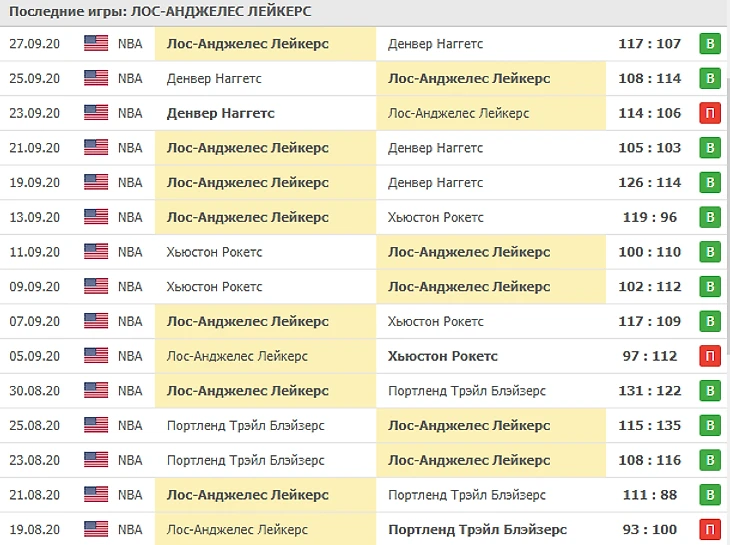Viewport: 730px width, 545px height.
Task: Click the vertical scrollbar thumb on the right
Action: tap(728, 218)
